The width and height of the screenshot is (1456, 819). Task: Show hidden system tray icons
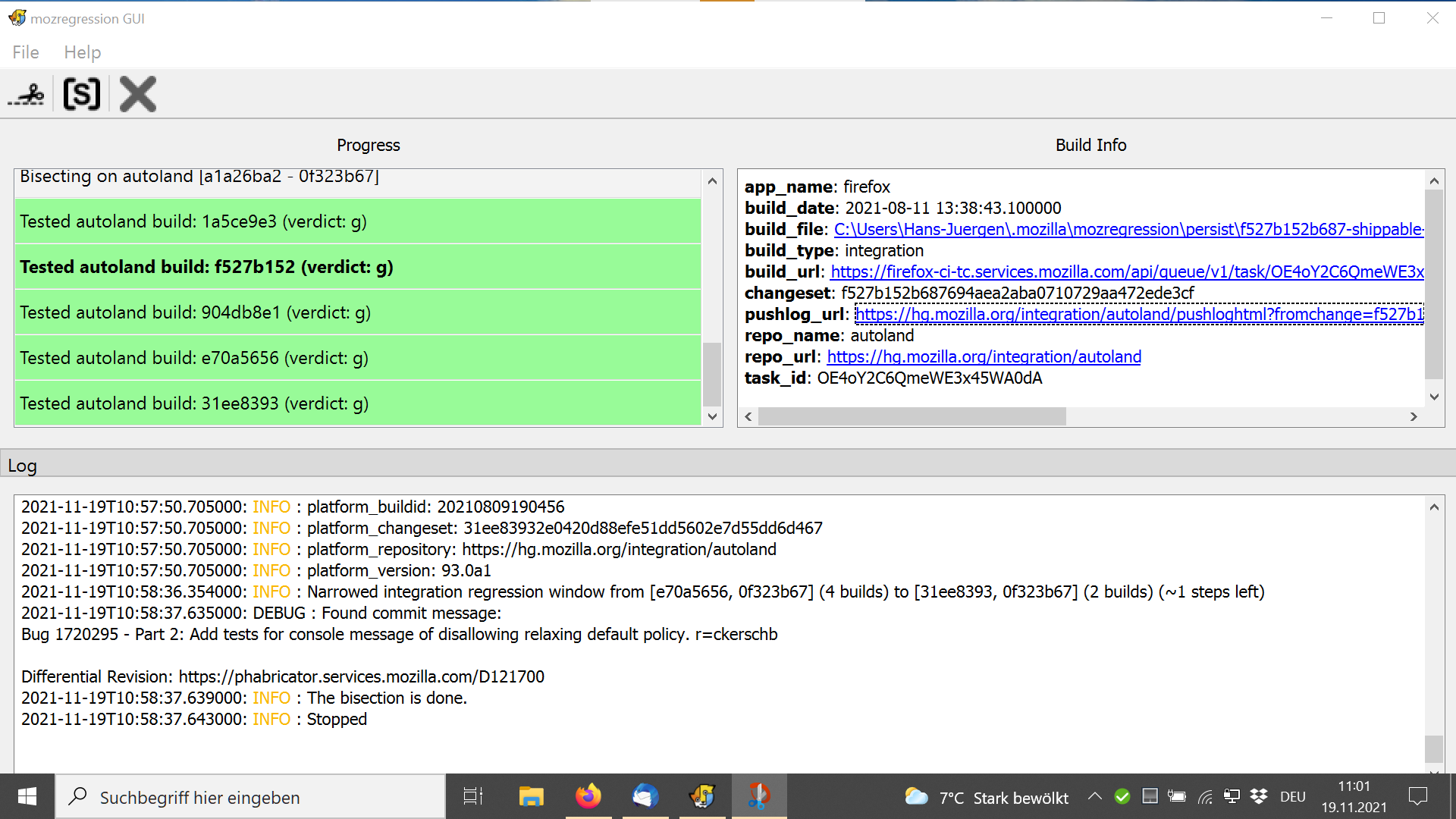(x=1094, y=796)
